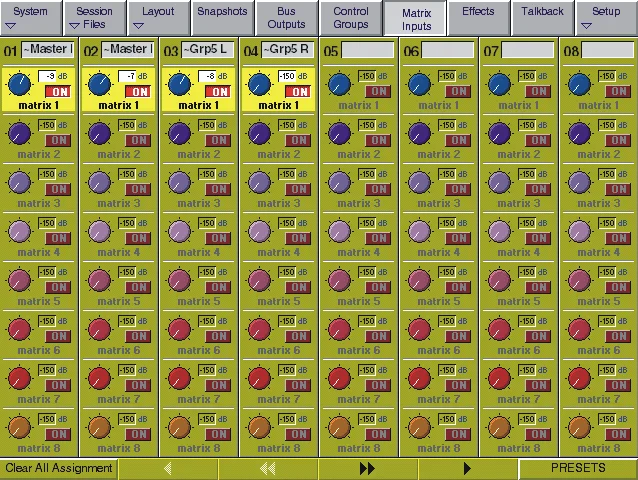Viewport: 638px width, 480px height.
Task: Select the blue matrix 1 knob, channel 02
Action: tap(99, 85)
